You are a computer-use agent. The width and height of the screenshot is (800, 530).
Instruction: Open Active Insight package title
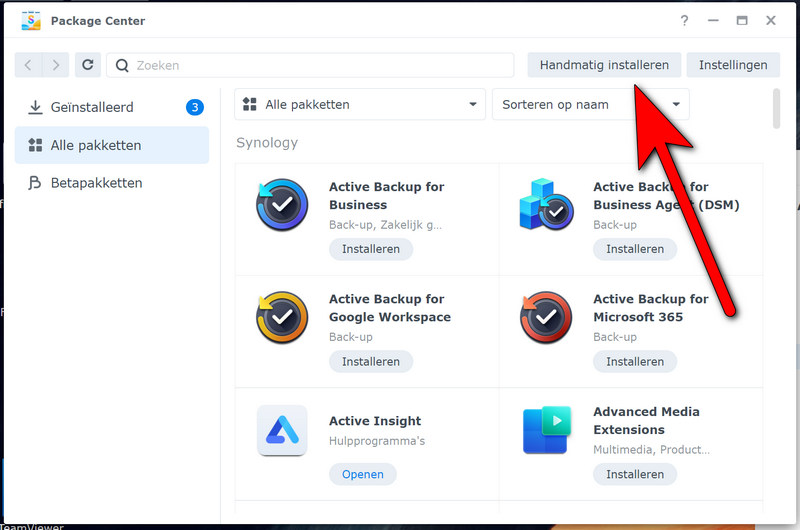click(375, 421)
